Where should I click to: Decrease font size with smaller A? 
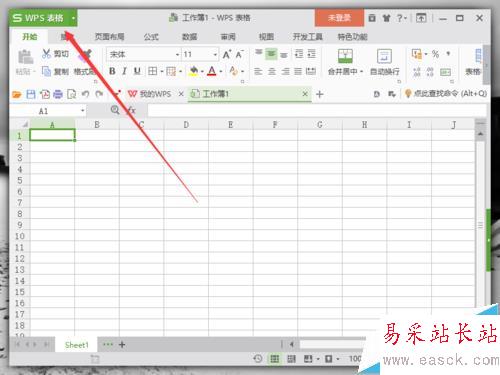pyautogui.click(x=239, y=54)
